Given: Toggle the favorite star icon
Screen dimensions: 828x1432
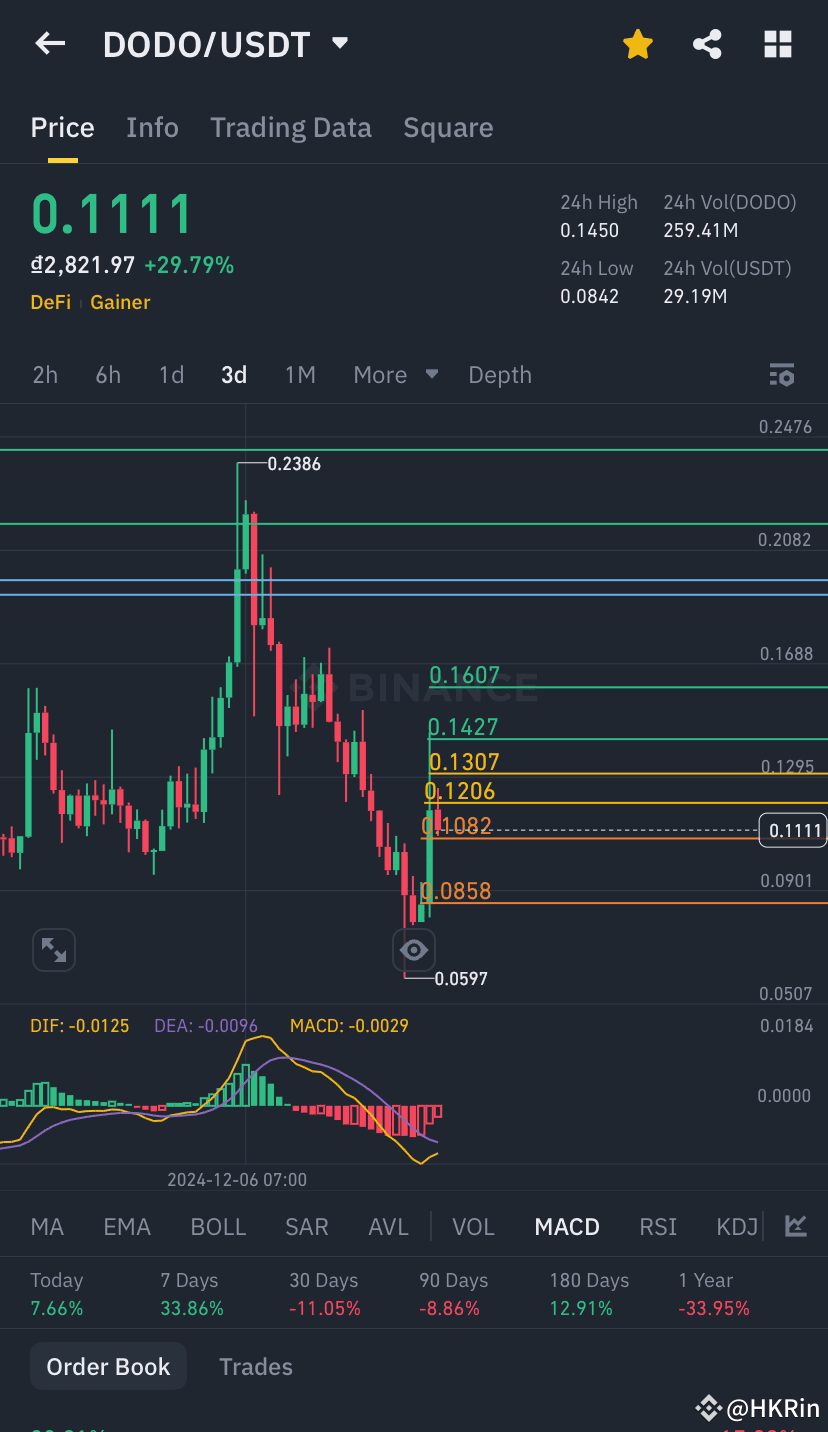Looking at the screenshot, I should tap(638, 43).
